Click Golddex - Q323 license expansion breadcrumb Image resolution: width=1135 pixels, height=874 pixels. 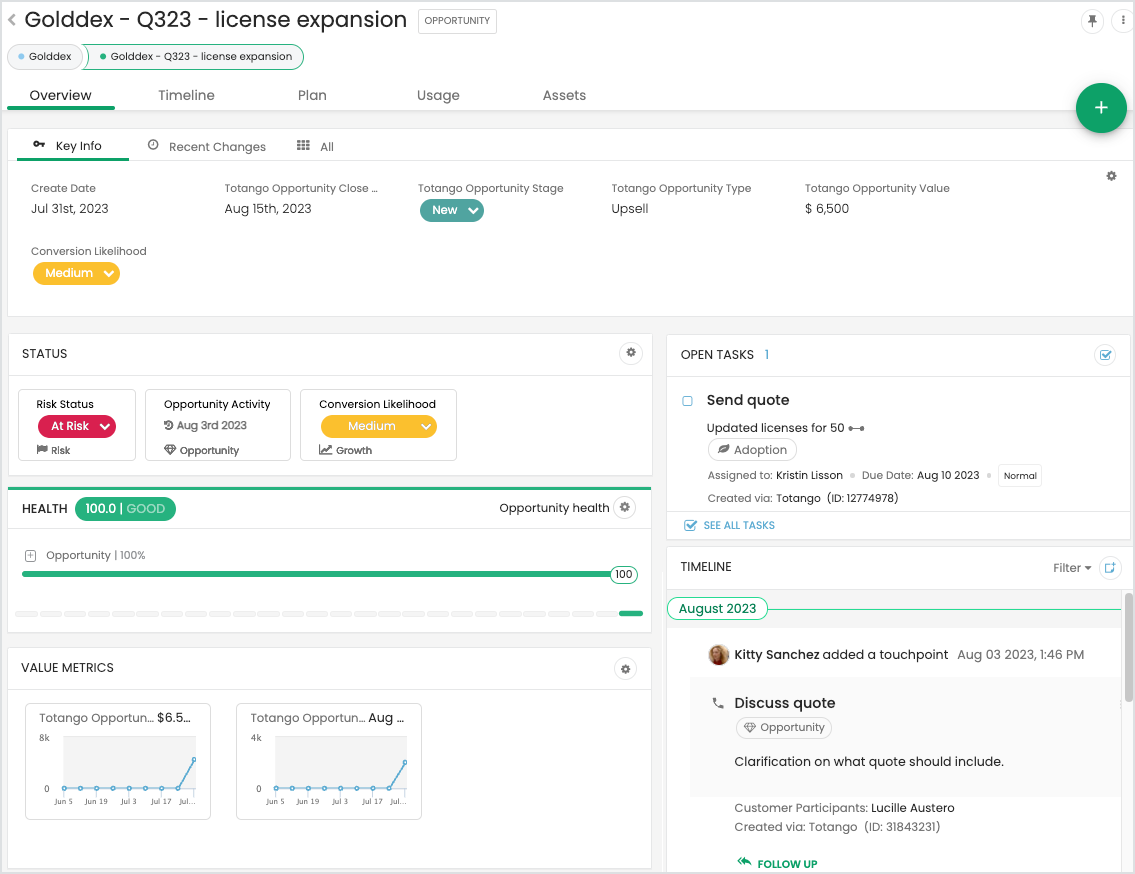click(195, 56)
